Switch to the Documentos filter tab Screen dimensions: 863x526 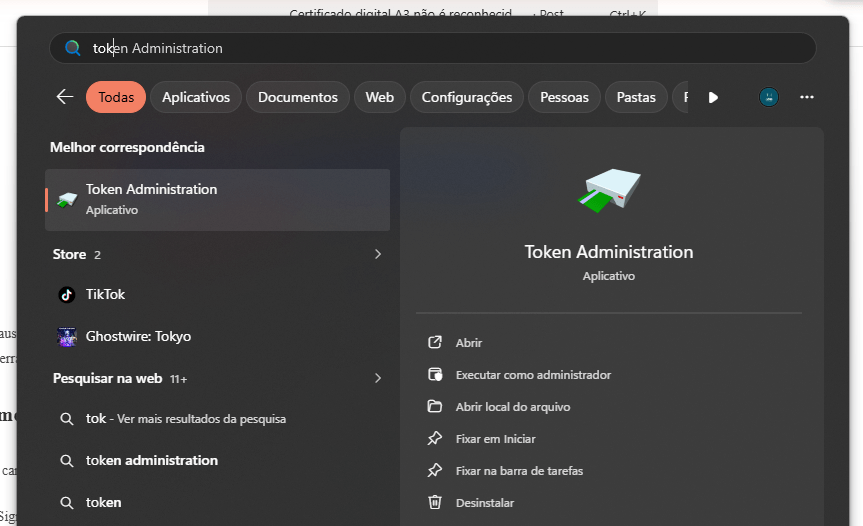click(x=298, y=97)
